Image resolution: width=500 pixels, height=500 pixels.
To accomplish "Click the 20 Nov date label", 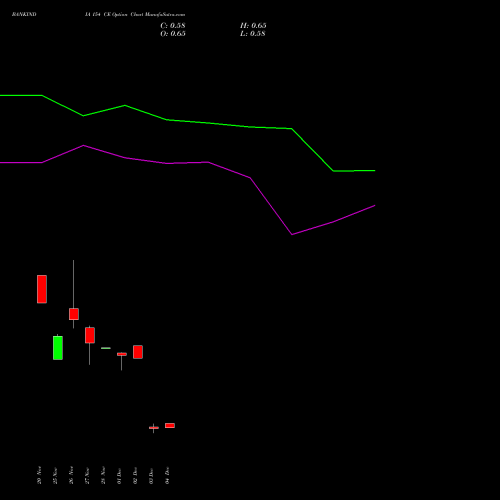I will 39,475.
